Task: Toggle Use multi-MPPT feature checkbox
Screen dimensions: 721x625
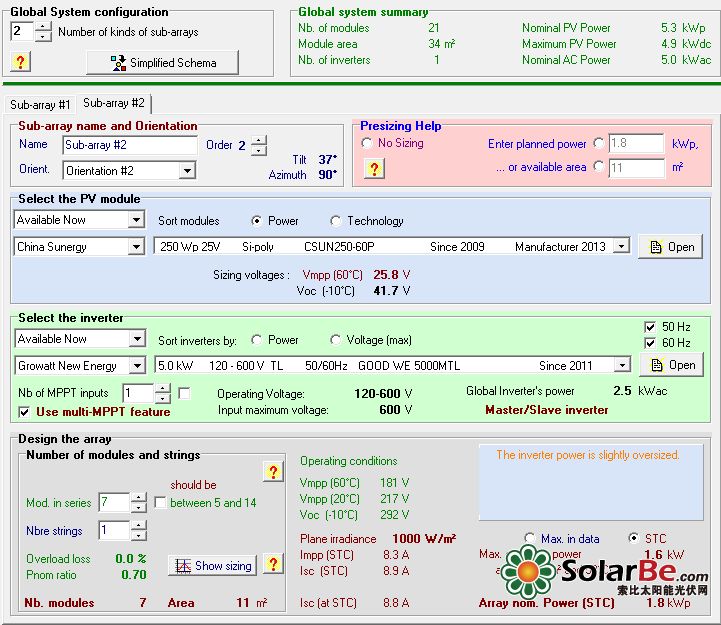Action: [25, 412]
